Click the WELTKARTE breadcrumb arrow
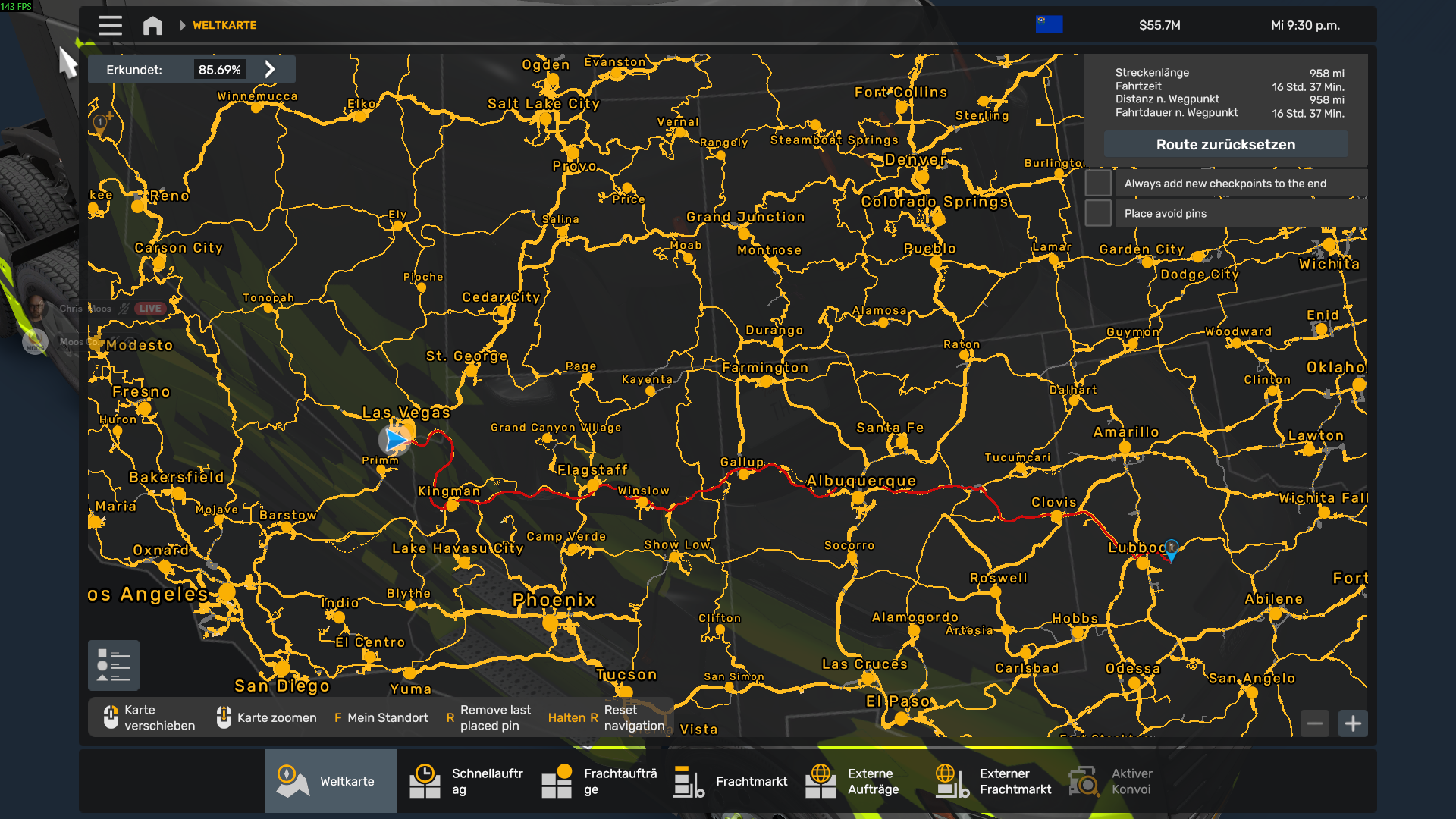Screen dimensions: 1456x819 [182, 25]
